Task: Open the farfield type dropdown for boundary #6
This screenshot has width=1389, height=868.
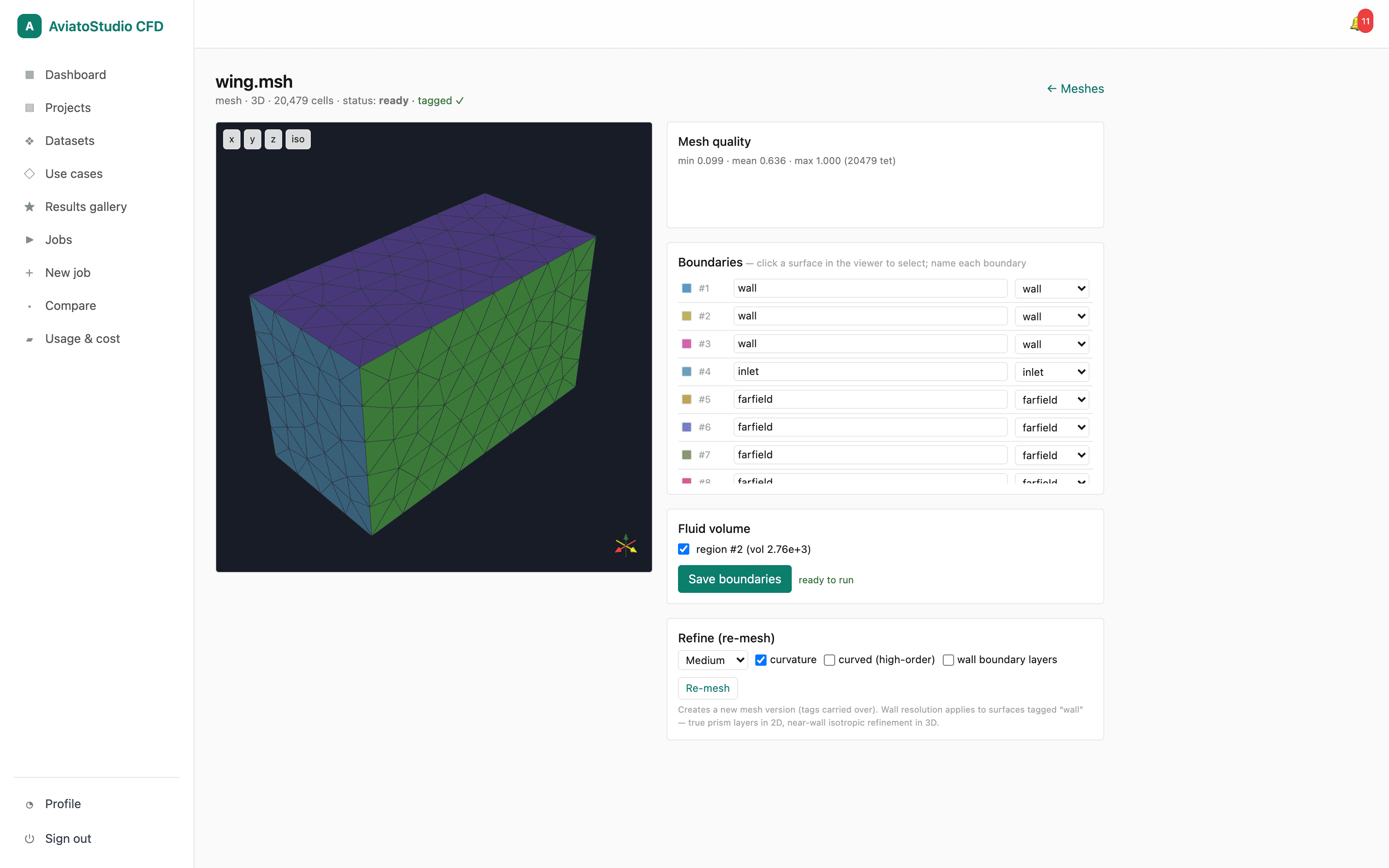Action: coord(1052,427)
